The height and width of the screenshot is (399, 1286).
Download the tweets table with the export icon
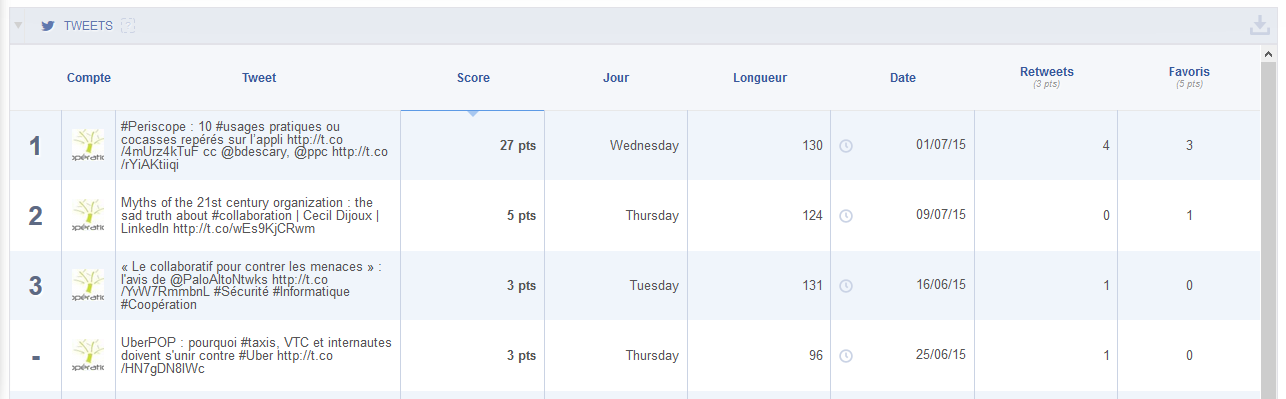tap(1259, 26)
